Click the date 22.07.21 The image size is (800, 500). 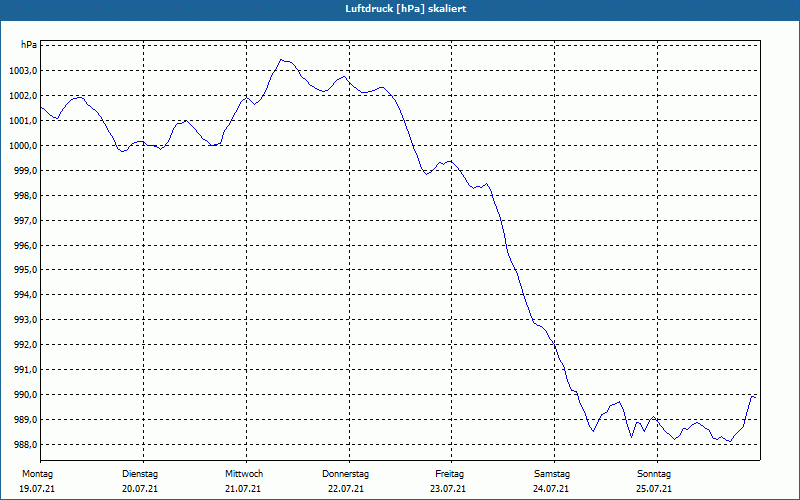click(346, 489)
